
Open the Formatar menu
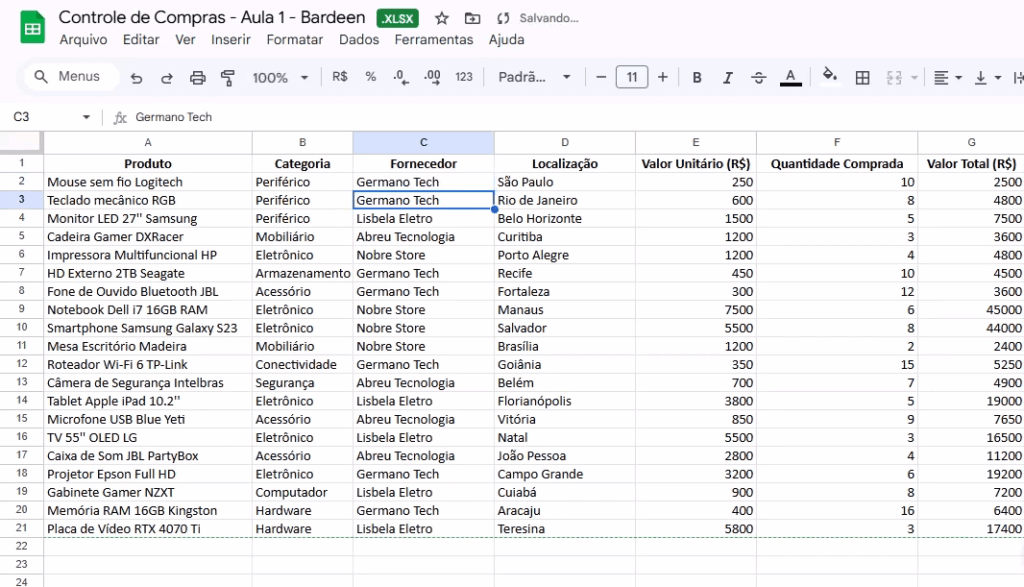tap(295, 40)
